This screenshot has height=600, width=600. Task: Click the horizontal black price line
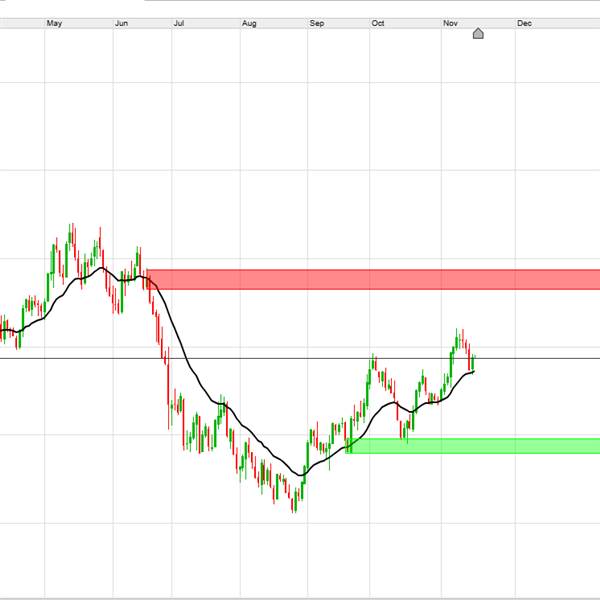(x=300, y=359)
